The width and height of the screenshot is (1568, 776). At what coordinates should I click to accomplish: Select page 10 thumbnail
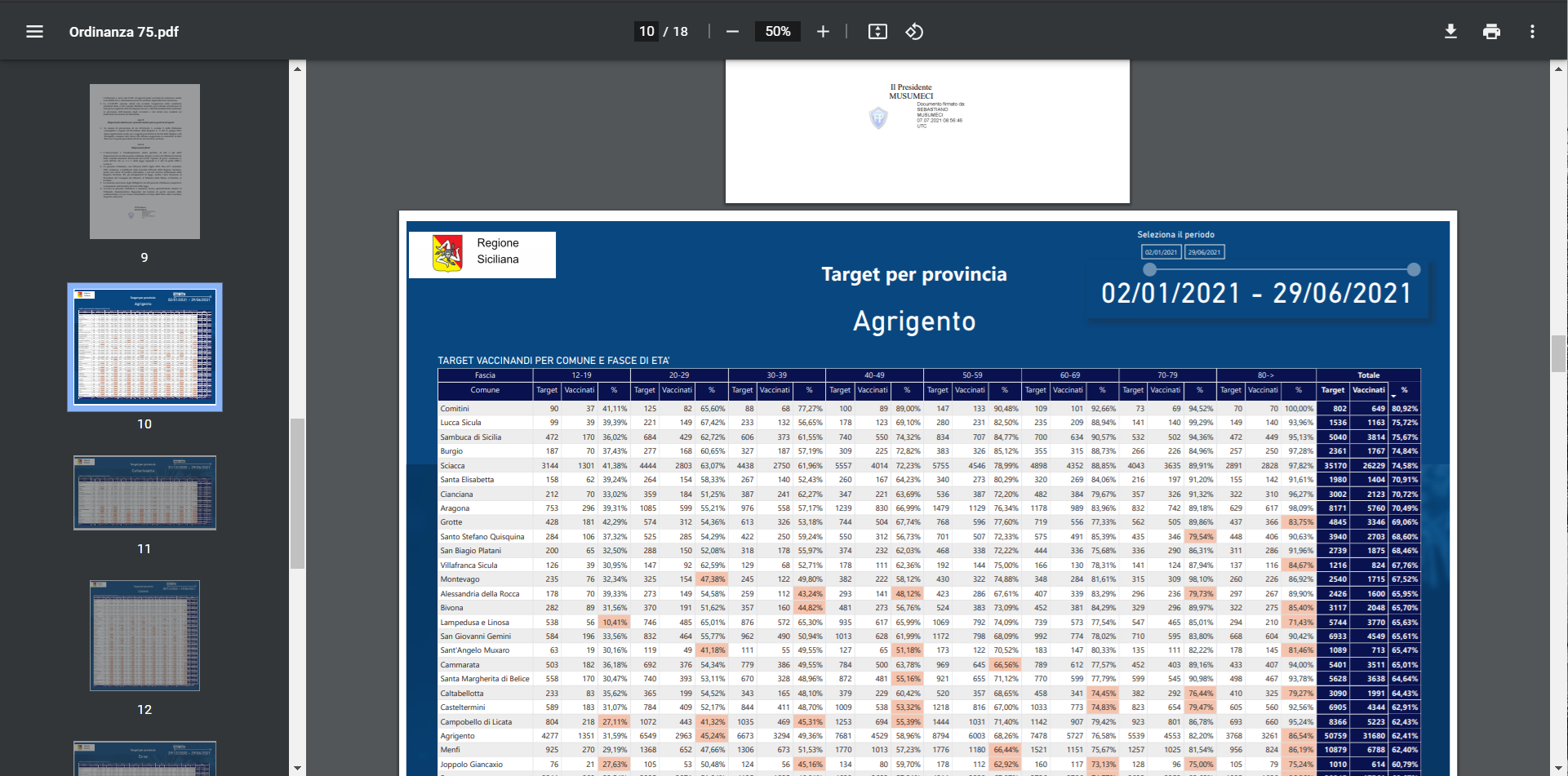pyautogui.click(x=144, y=347)
